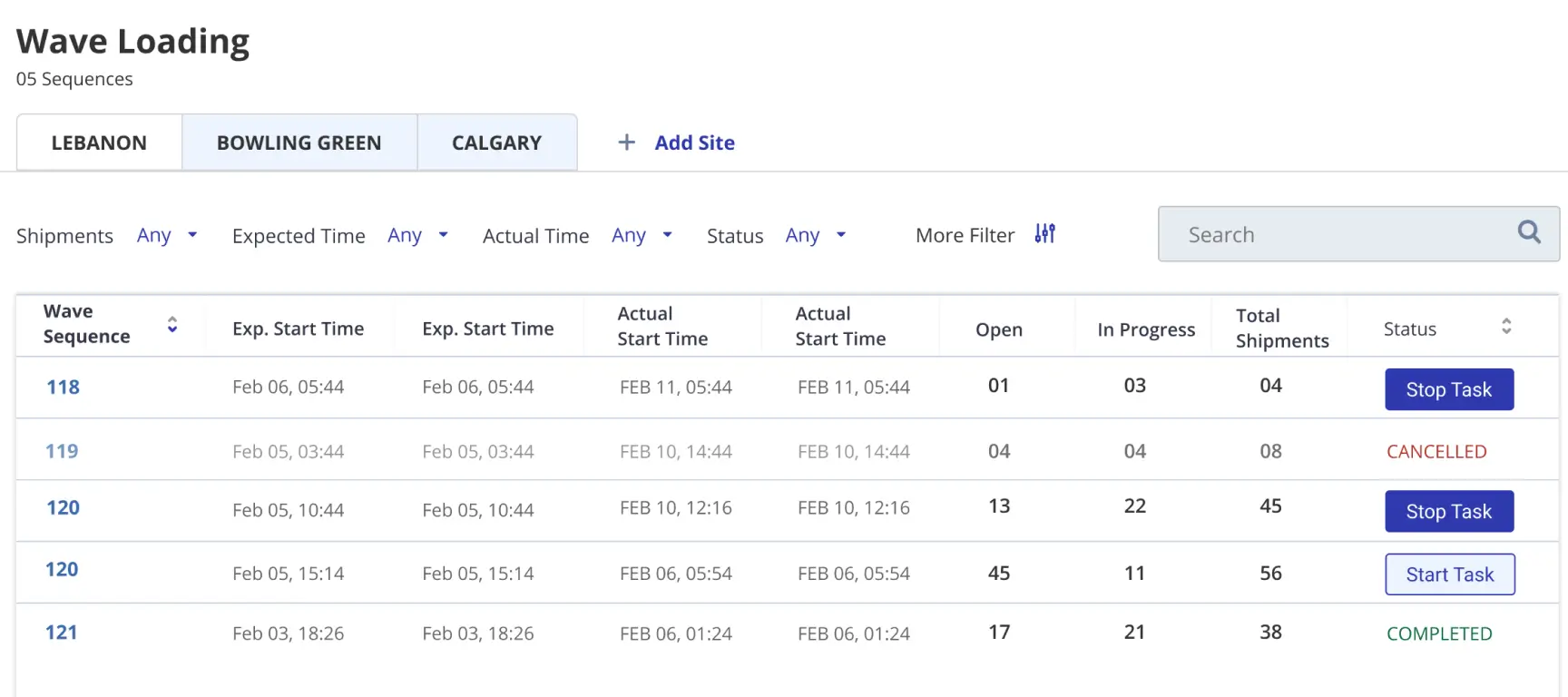Click open value 17 in row 121
Viewport: 1568px width, 697px height.
(x=999, y=632)
